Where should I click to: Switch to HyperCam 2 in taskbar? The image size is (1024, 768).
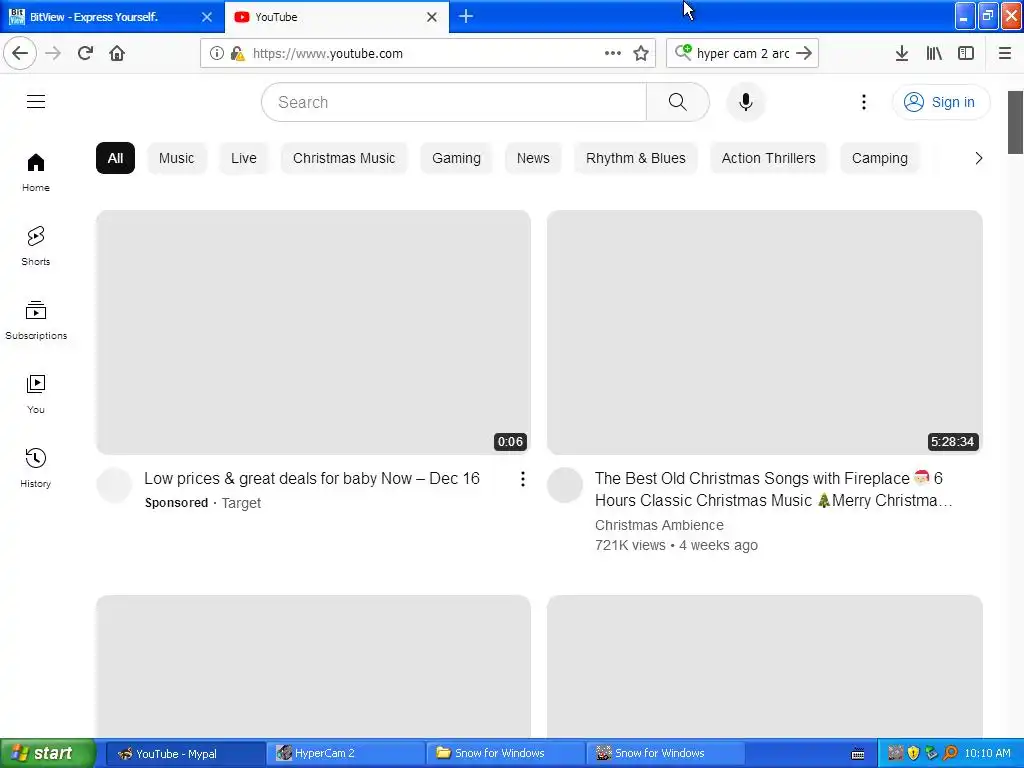(x=345, y=753)
